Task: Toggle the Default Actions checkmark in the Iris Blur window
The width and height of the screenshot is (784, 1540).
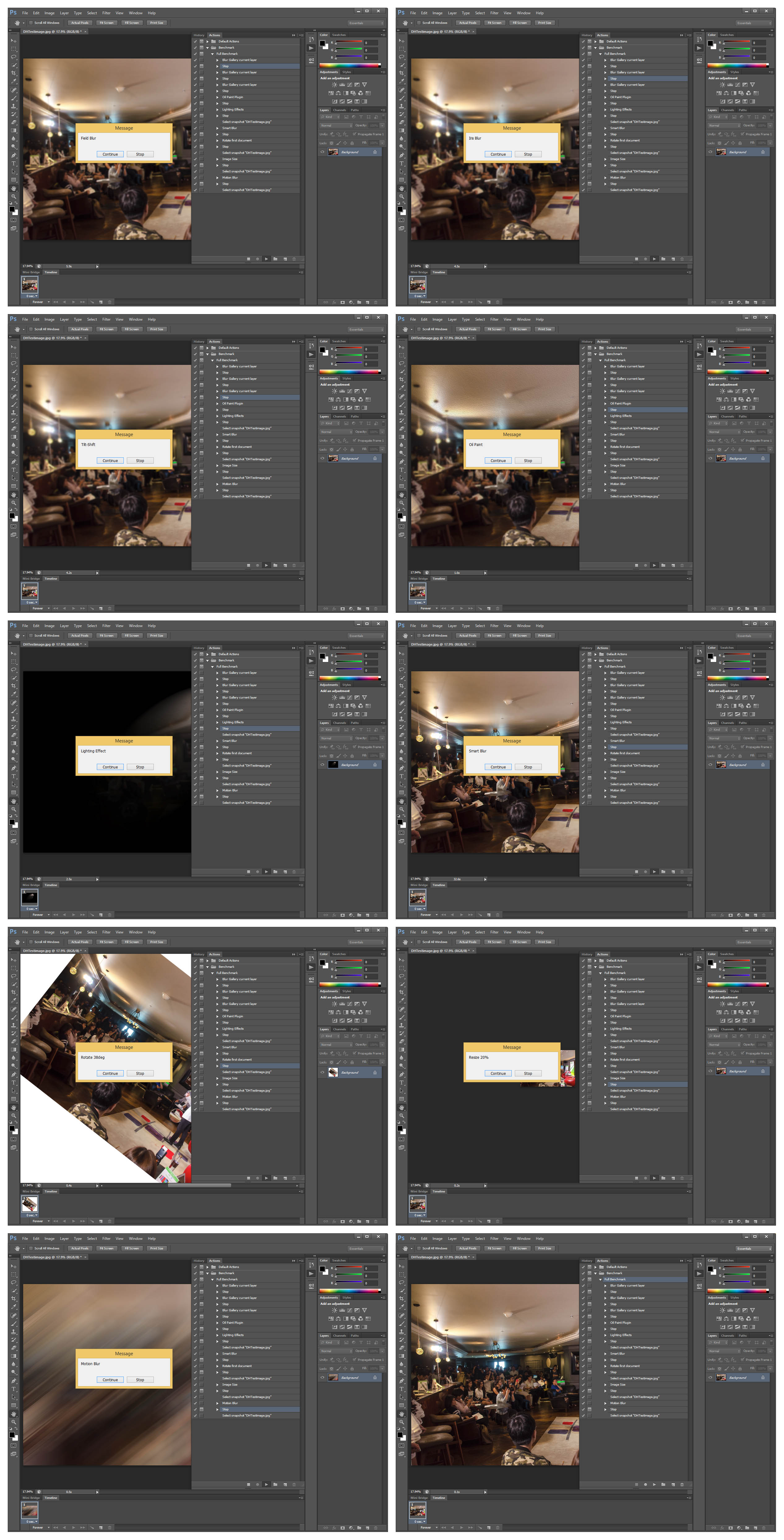Action: [583, 41]
